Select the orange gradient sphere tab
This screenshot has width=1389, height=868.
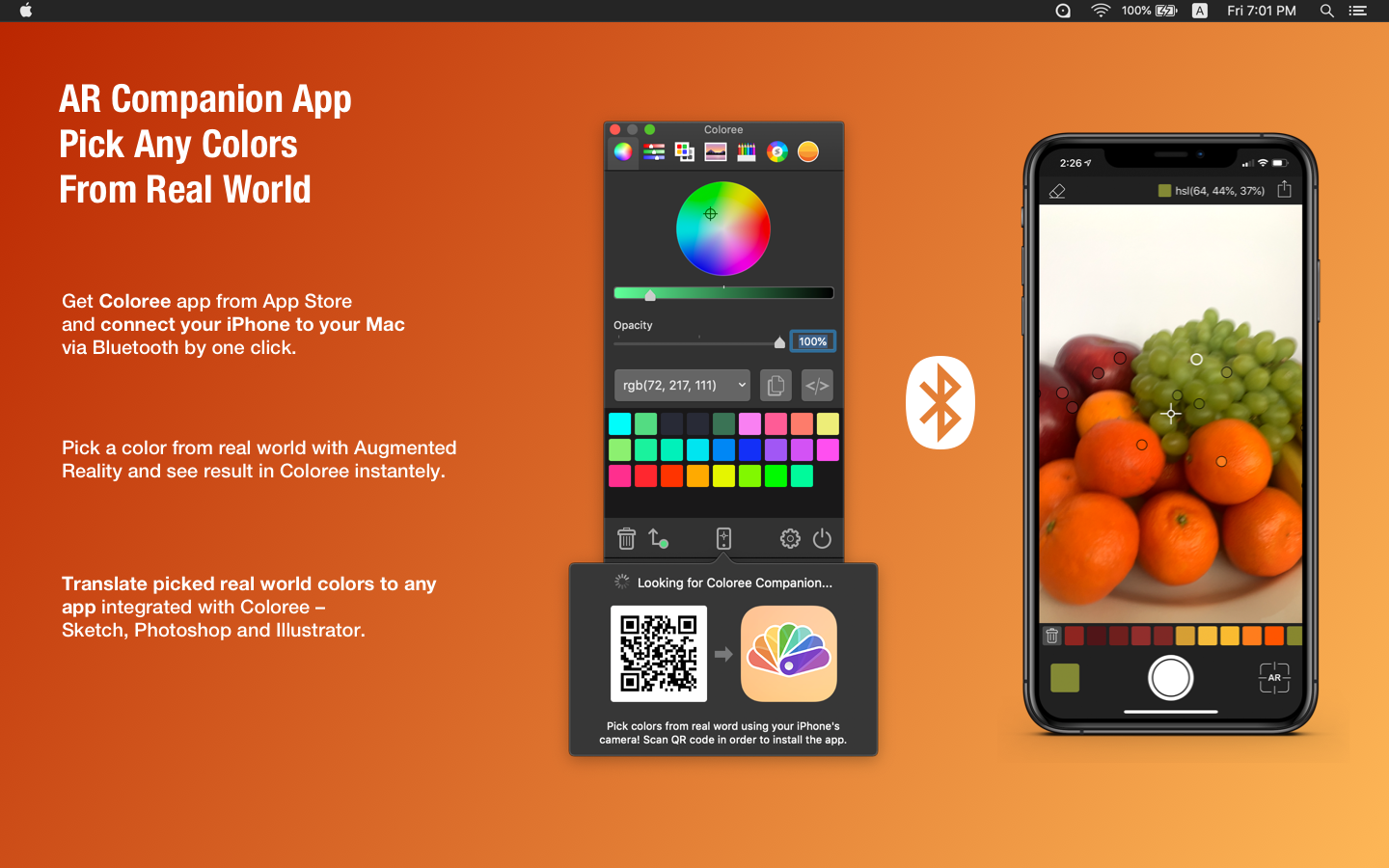[x=808, y=151]
